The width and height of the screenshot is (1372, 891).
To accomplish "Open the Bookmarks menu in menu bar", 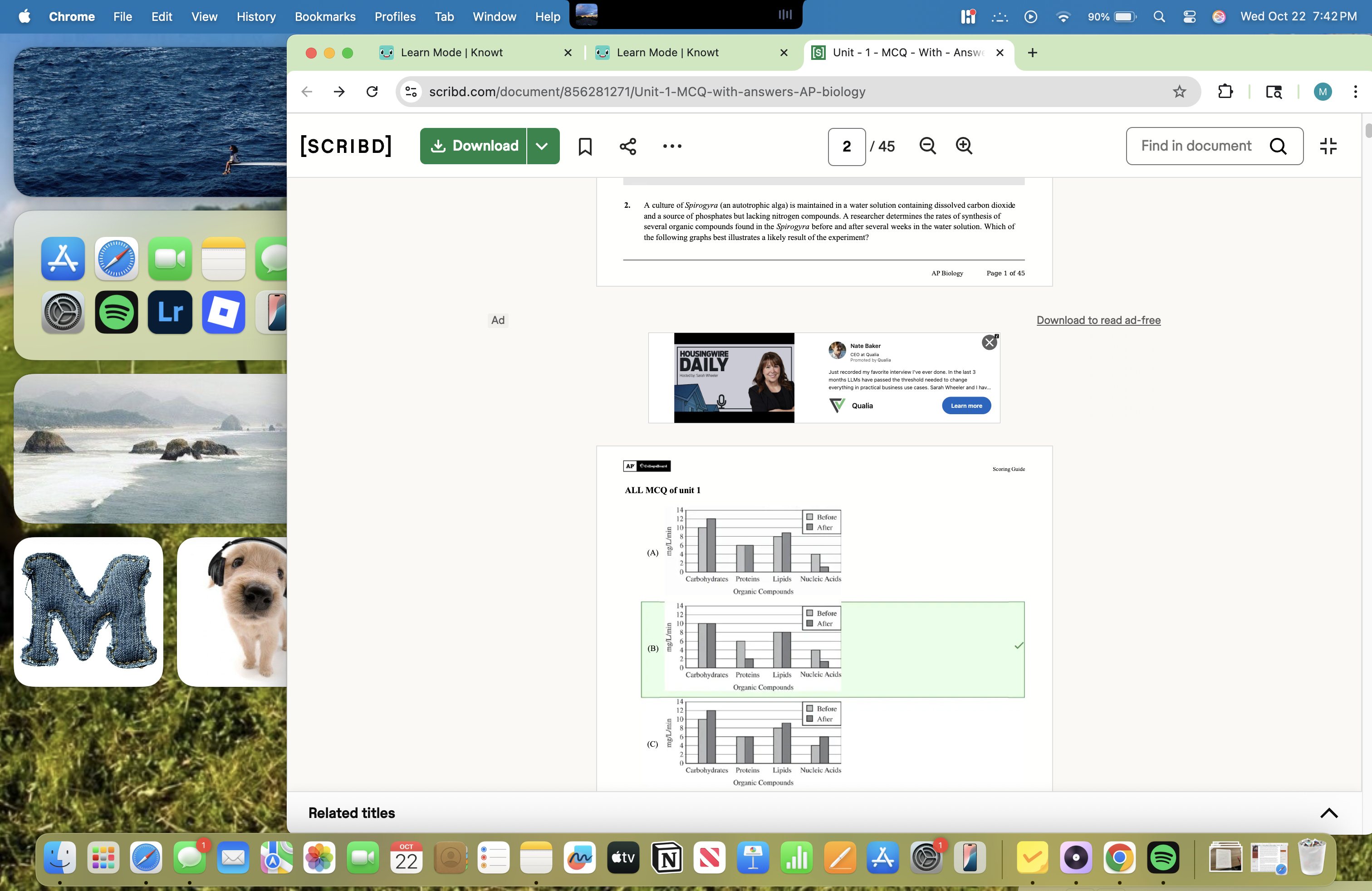I will pyautogui.click(x=324, y=17).
